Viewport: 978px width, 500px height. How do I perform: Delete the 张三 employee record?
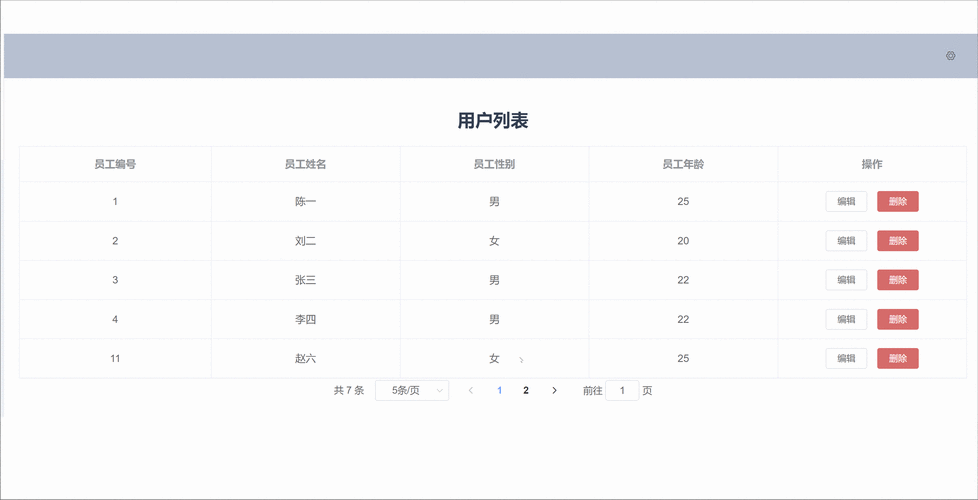pos(897,280)
